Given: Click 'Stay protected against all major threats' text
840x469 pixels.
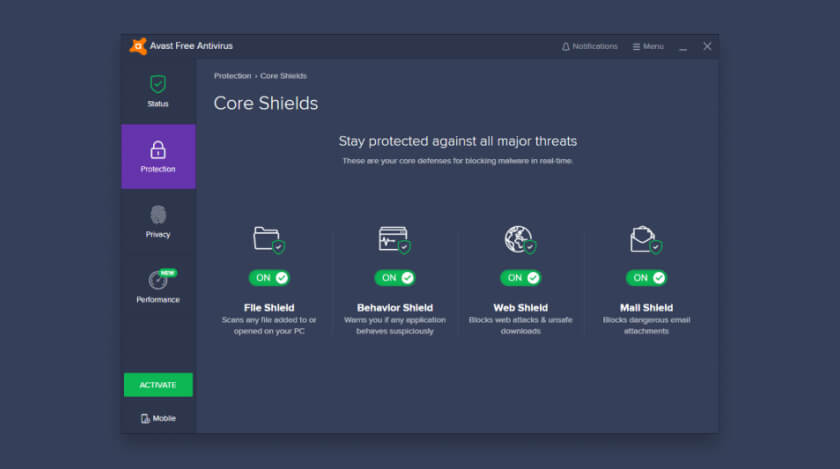Looking at the screenshot, I should tap(458, 141).
